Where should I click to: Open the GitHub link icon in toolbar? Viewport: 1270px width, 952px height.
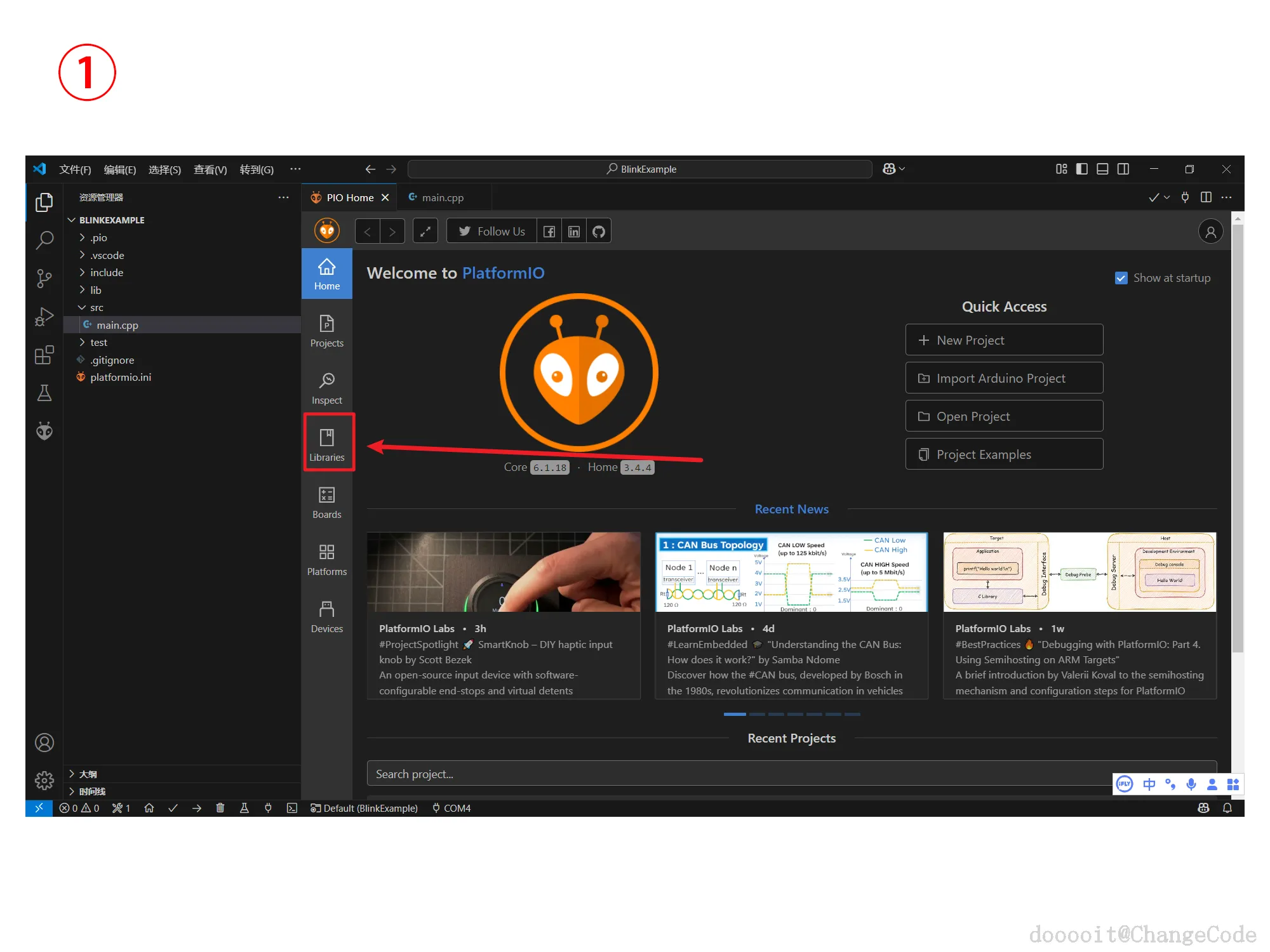point(598,232)
